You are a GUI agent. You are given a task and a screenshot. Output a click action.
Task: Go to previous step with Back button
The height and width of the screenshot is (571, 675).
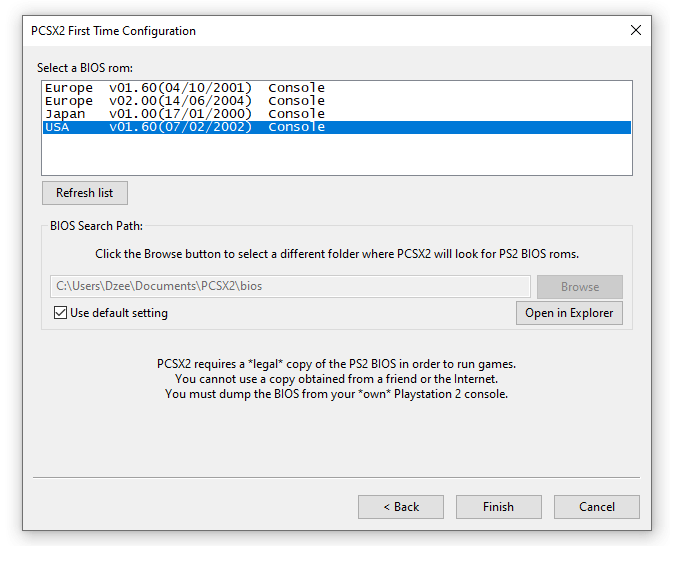401,507
